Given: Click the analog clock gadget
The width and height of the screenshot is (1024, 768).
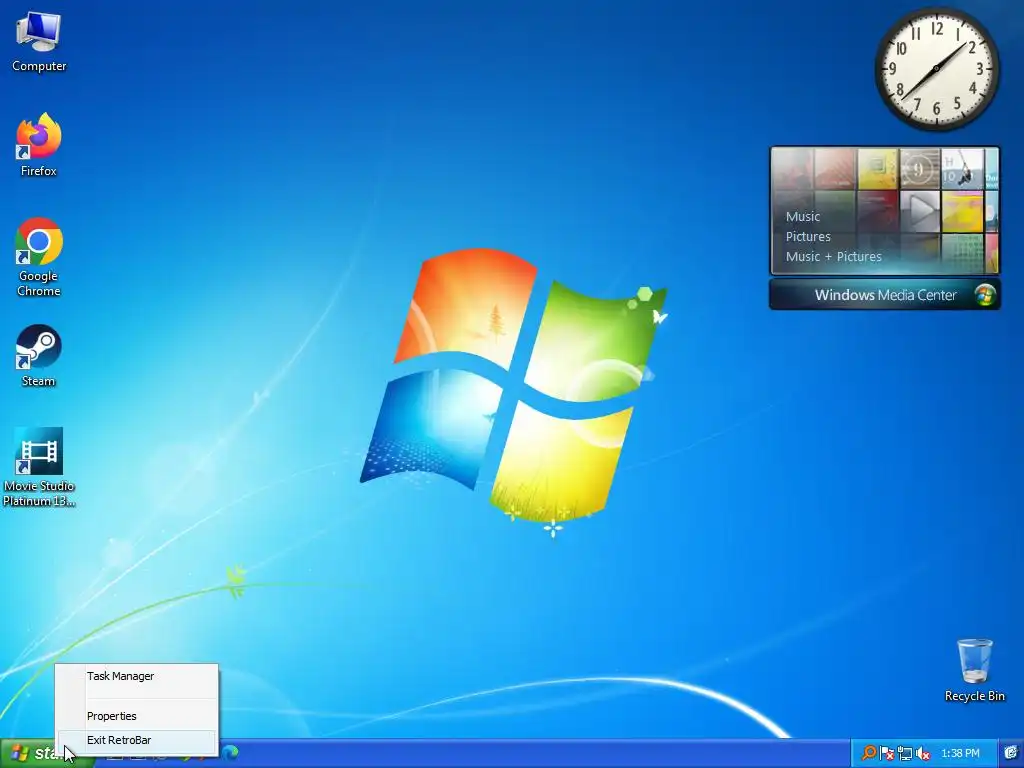Looking at the screenshot, I should click(936, 69).
